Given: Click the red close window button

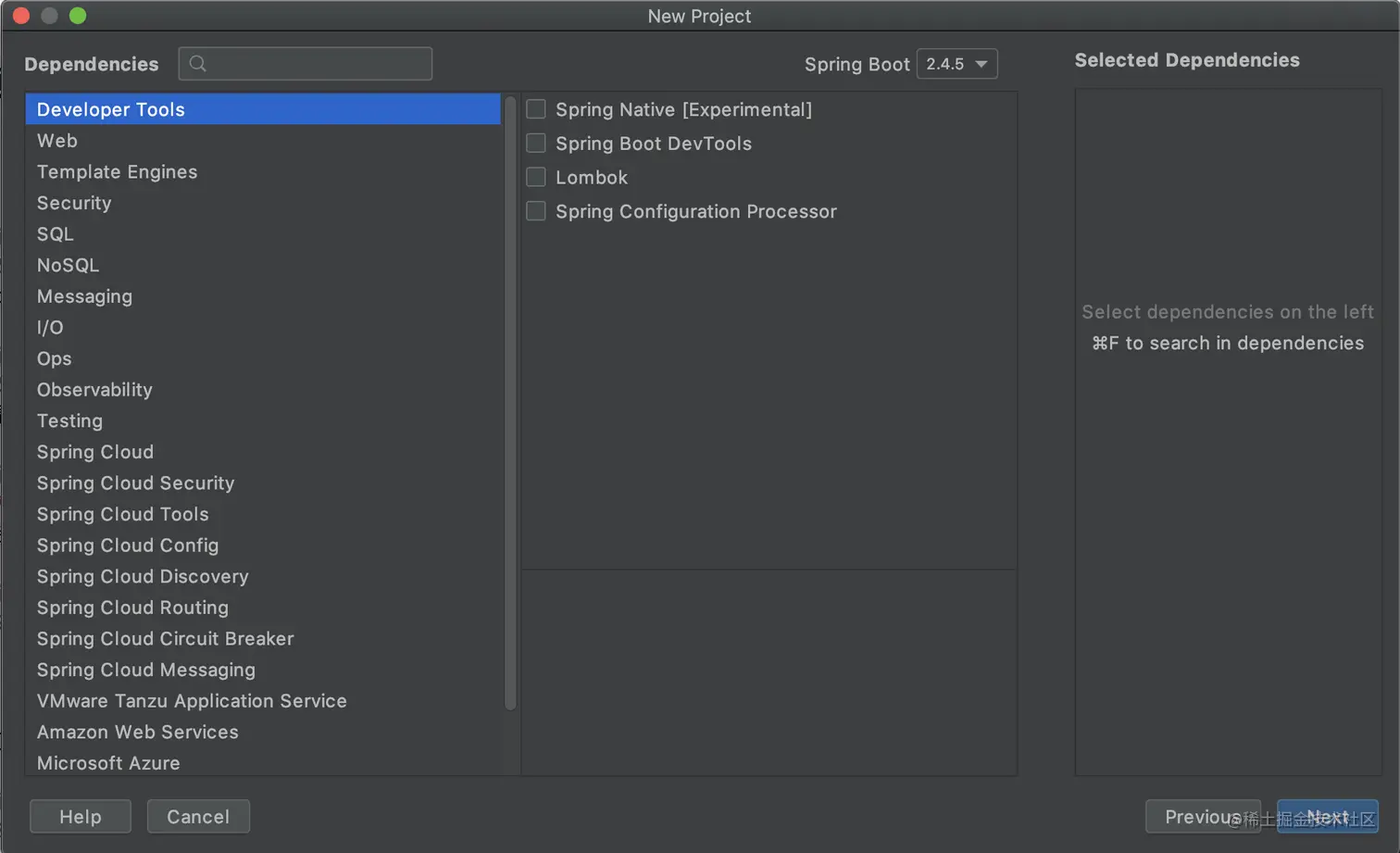Looking at the screenshot, I should click(21, 16).
